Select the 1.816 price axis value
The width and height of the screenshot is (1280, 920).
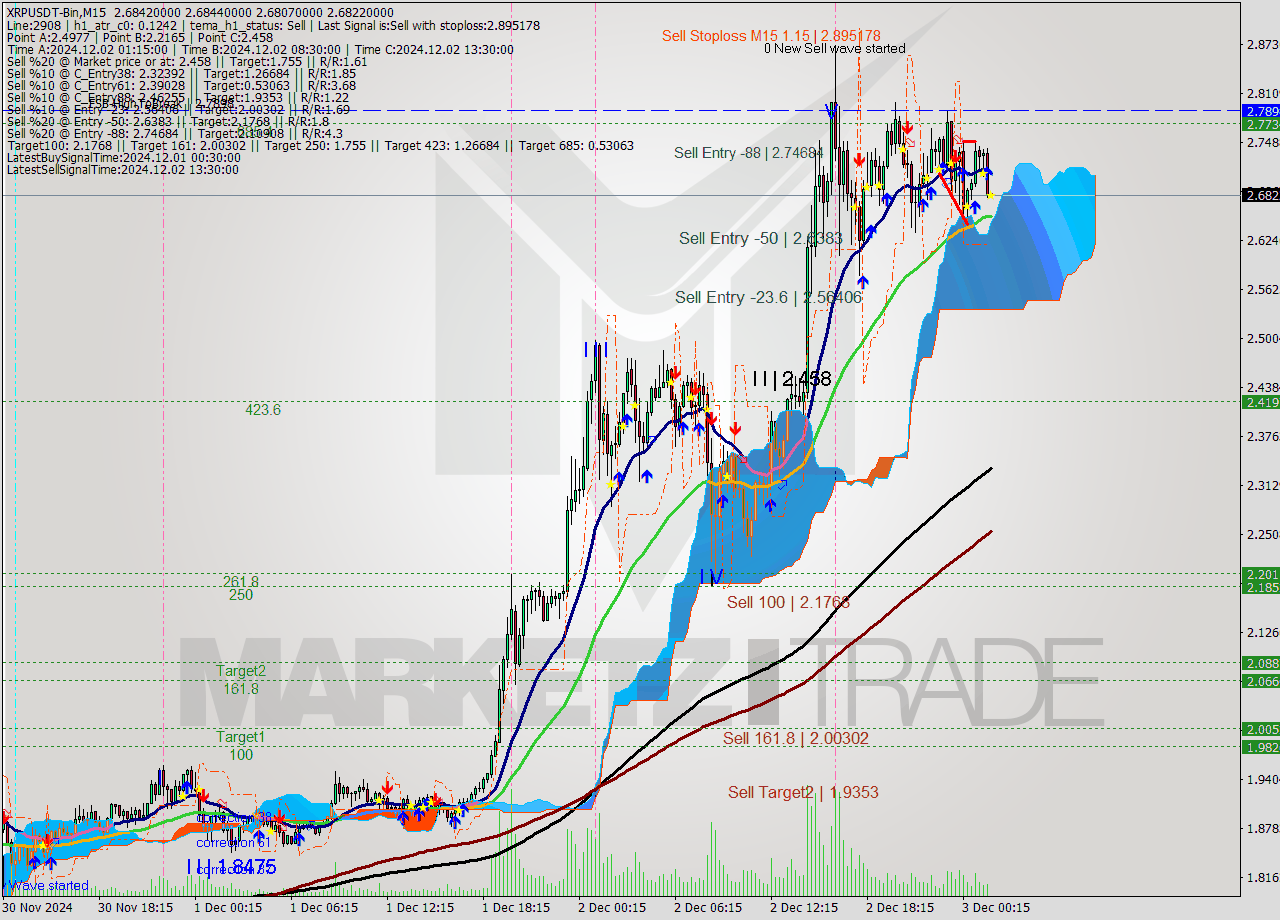coord(1261,877)
